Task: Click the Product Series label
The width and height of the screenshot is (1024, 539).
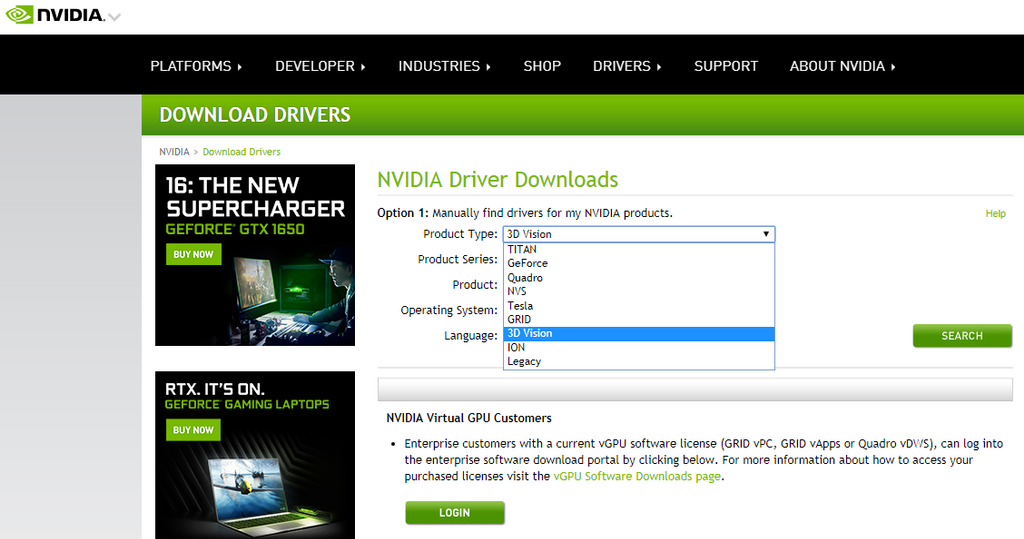Action: click(457, 259)
